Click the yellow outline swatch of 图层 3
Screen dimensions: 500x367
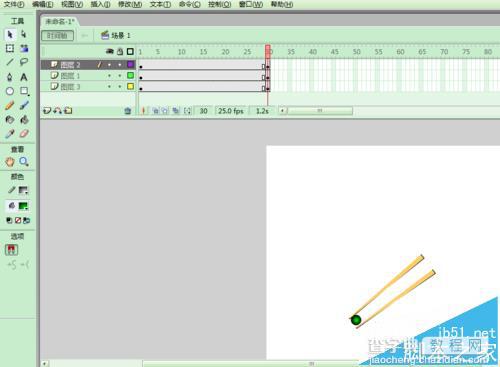click(131, 87)
